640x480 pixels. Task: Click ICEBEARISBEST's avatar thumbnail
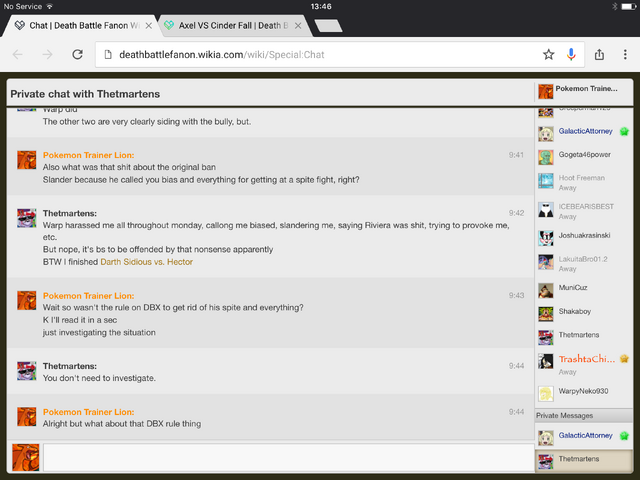pyautogui.click(x=546, y=209)
